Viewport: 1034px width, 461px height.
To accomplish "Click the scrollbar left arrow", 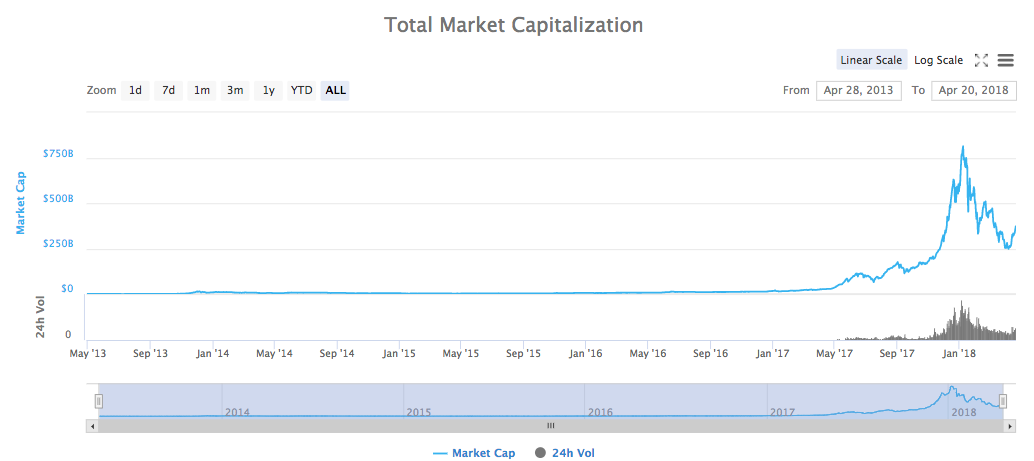I will coord(94,425).
